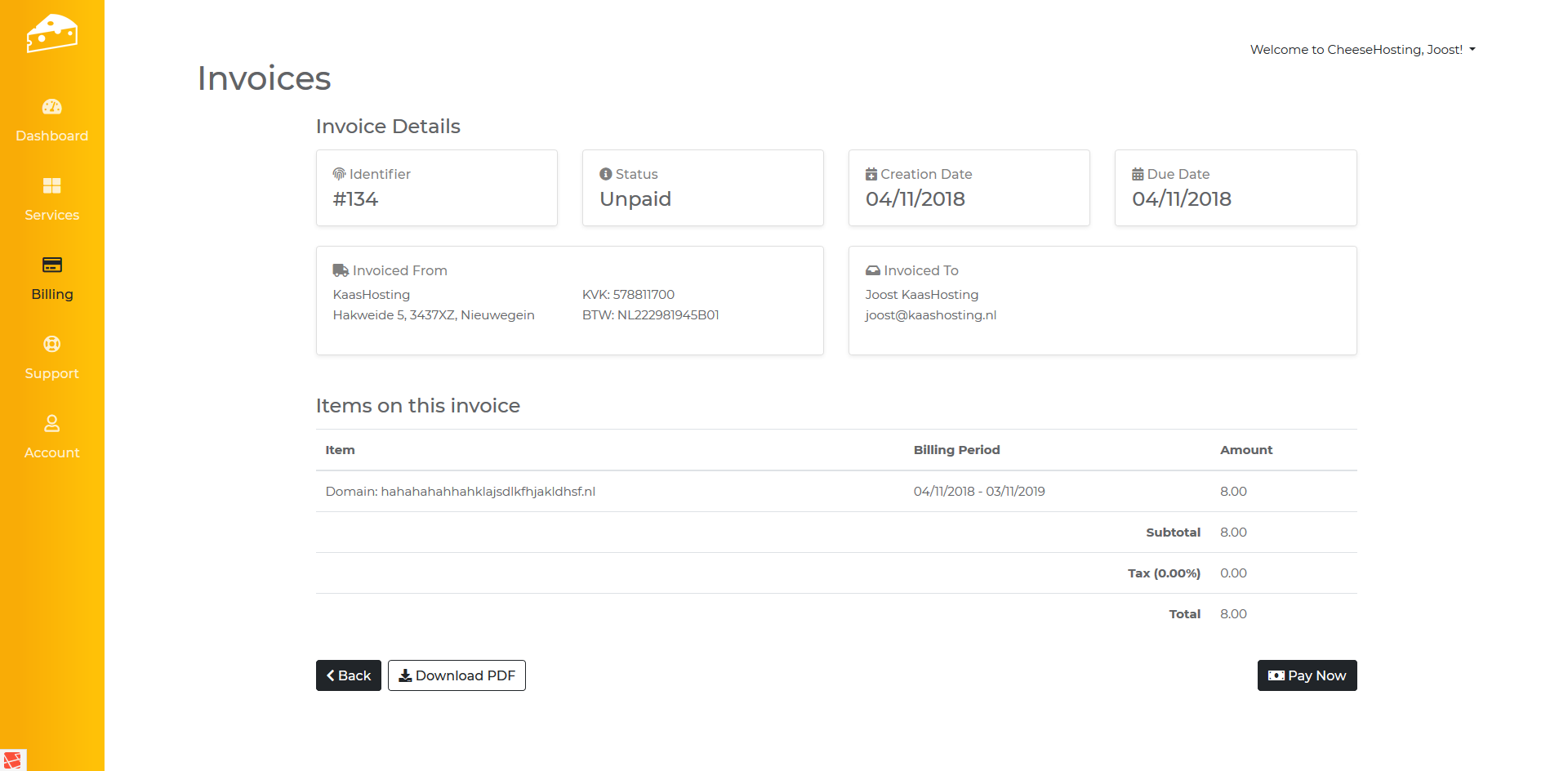1568x771 pixels.
Task: Expand the Welcome to CheeseHosting user dropdown
Action: click(1362, 50)
